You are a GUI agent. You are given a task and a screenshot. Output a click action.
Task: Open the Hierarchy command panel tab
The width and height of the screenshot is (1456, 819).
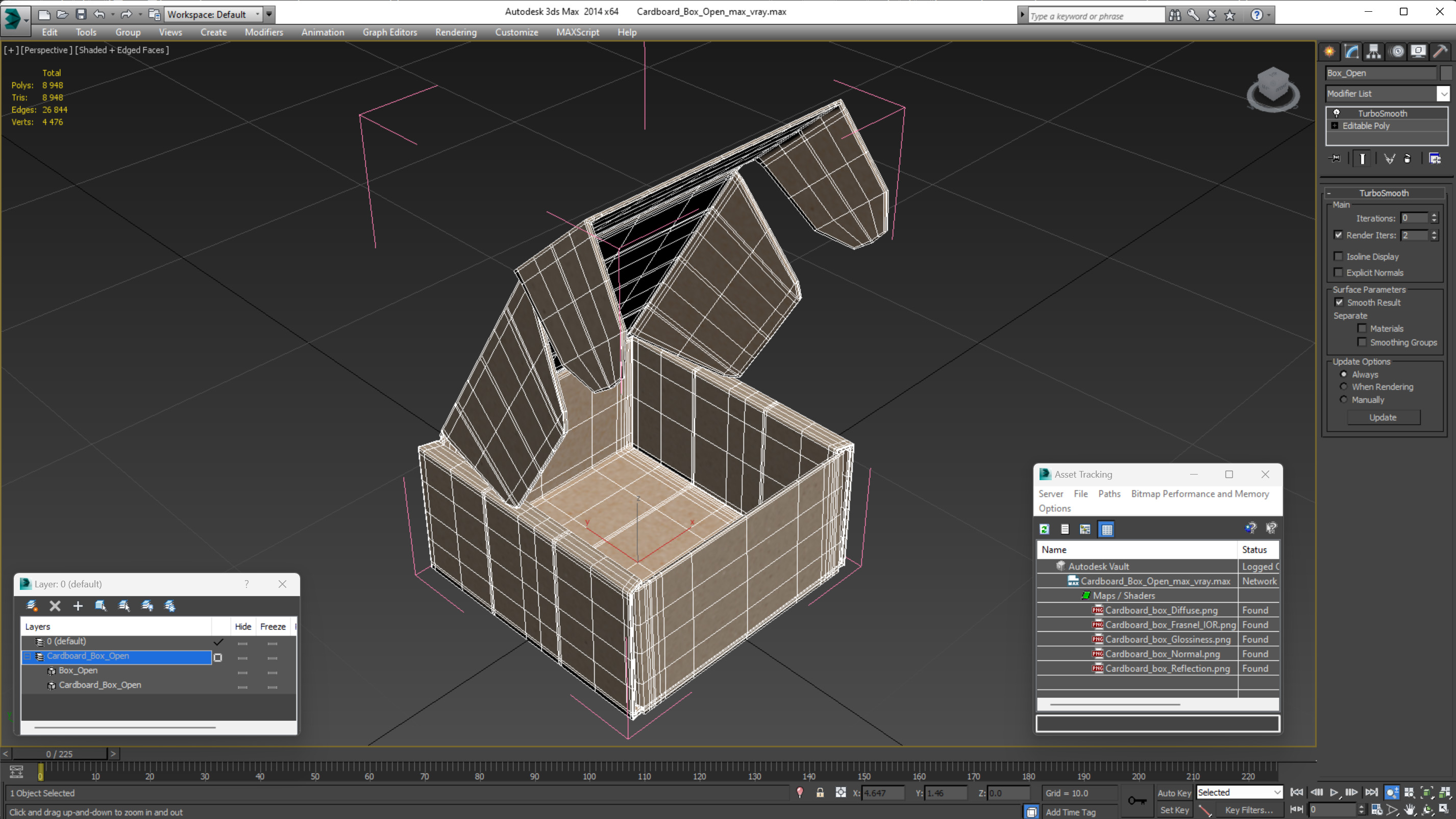pos(1373,52)
